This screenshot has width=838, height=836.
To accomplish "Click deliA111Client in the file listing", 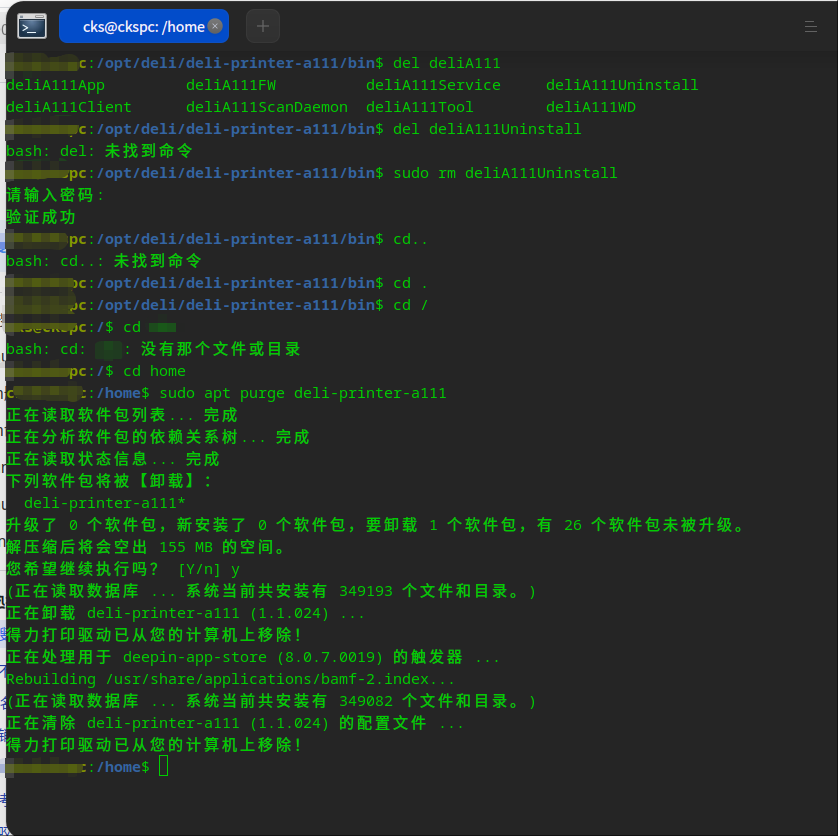I will click(x=69, y=107).
